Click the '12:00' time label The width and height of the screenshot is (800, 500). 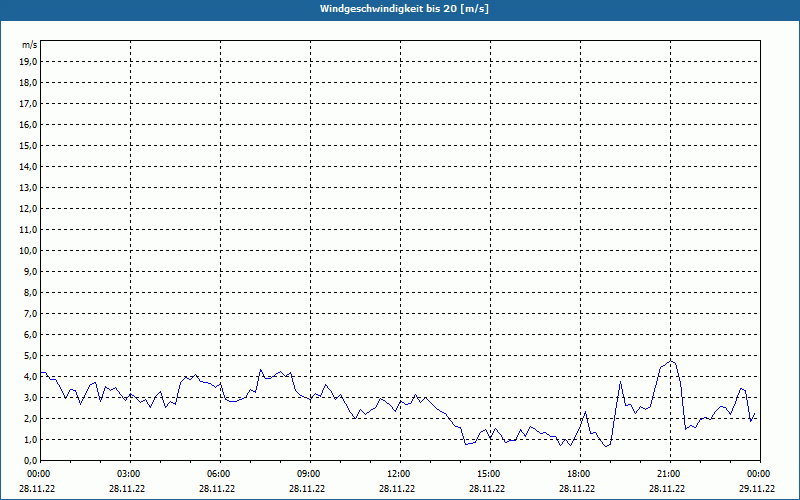click(x=400, y=474)
